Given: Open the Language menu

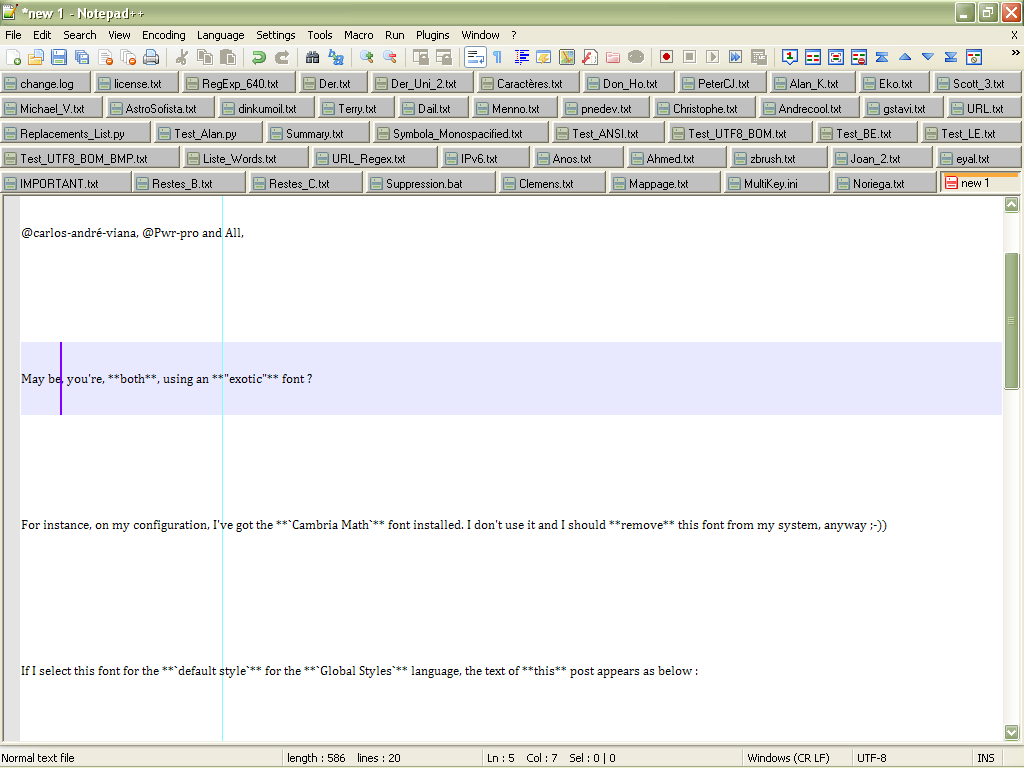Looking at the screenshot, I should pyautogui.click(x=221, y=35).
